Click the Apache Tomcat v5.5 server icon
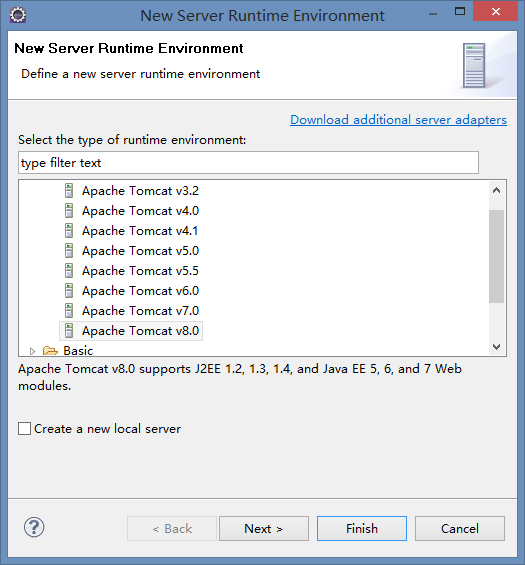The width and height of the screenshot is (525, 565). [x=69, y=271]
